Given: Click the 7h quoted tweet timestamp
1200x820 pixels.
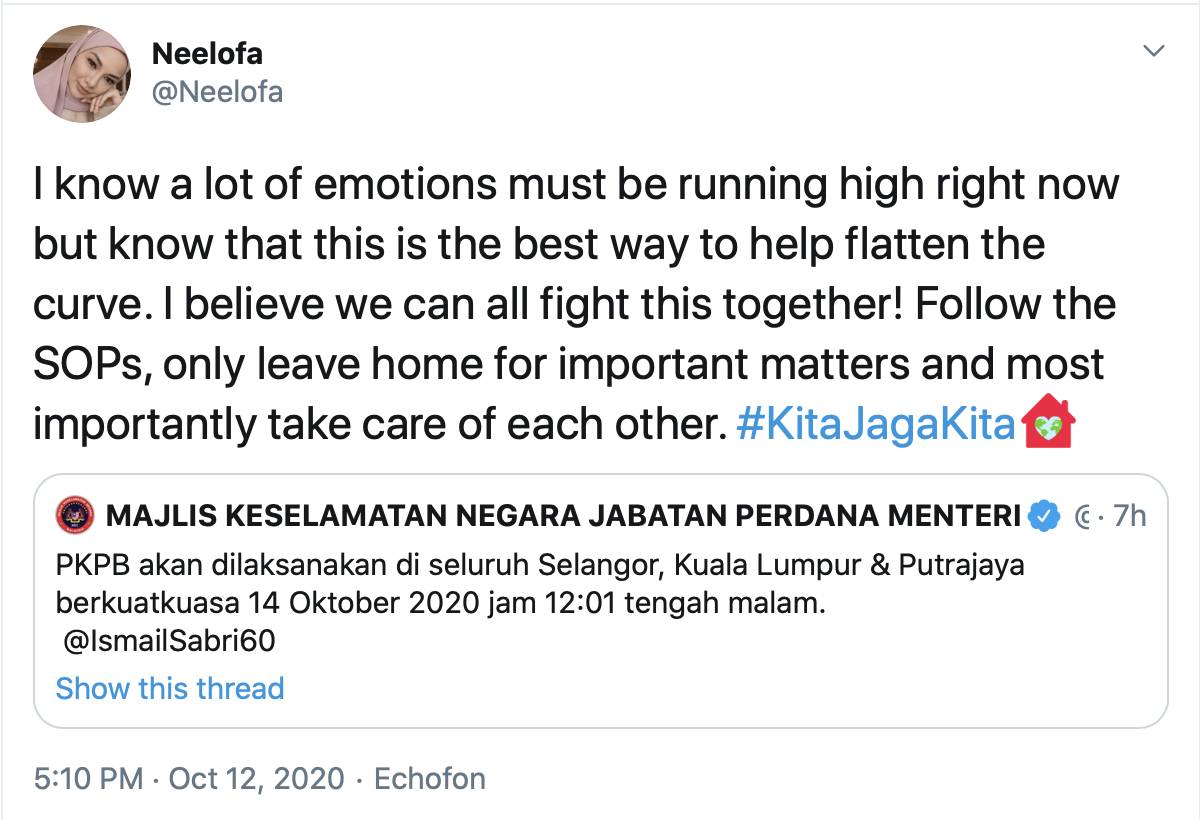Looking at the screenshot, I should coord(1129,516).
